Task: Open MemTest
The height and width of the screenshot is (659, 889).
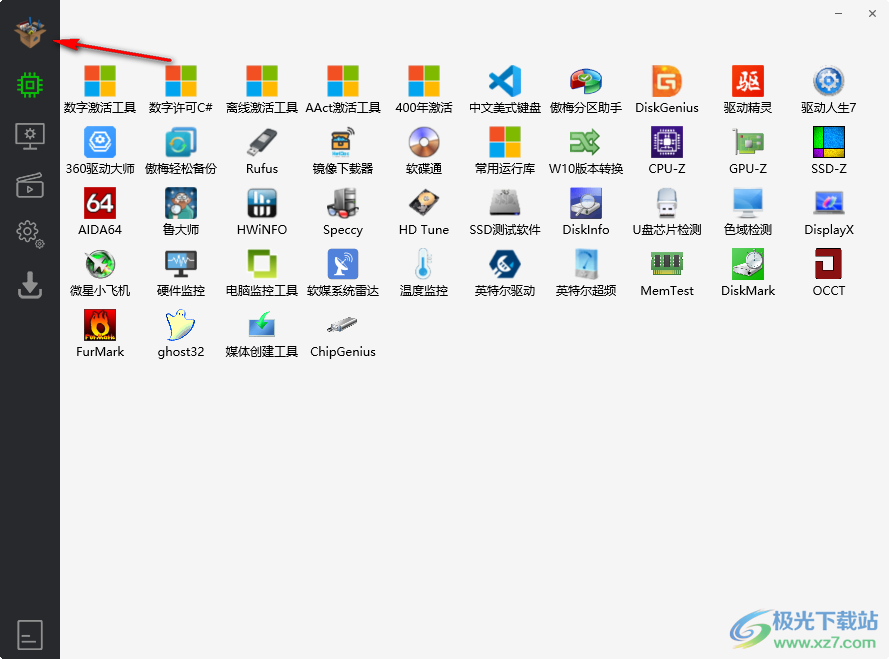Action: (667, 273)
